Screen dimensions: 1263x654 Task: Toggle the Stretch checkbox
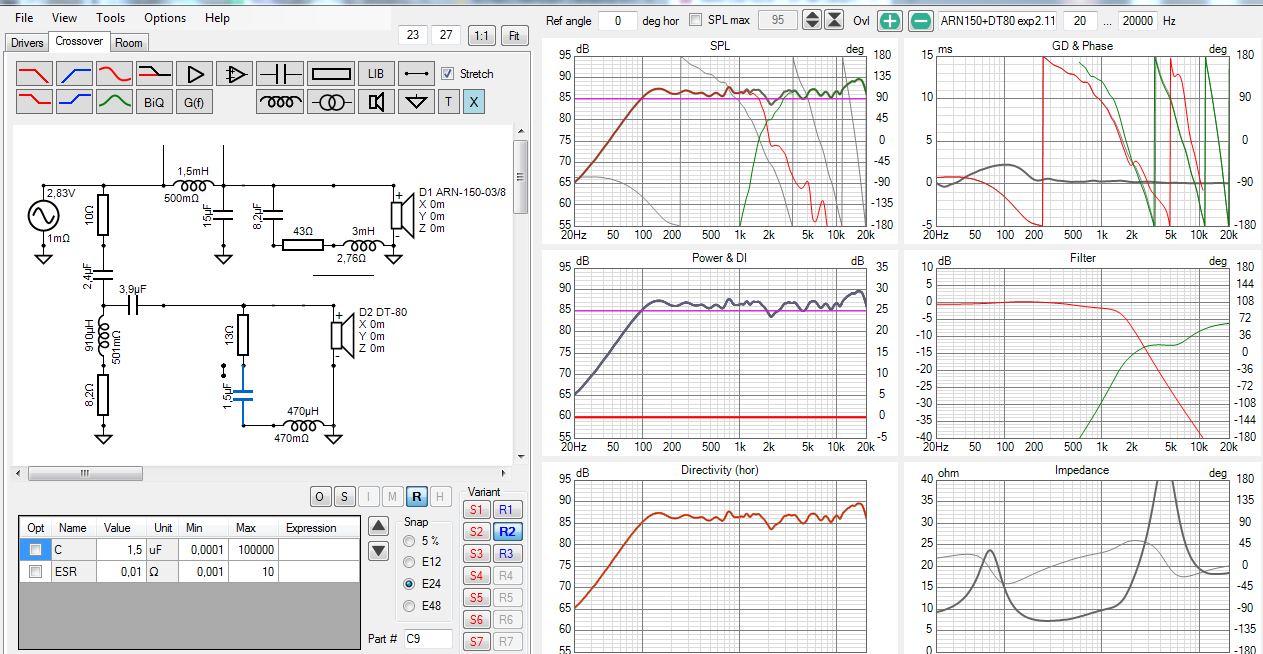(x=448, y=74)
